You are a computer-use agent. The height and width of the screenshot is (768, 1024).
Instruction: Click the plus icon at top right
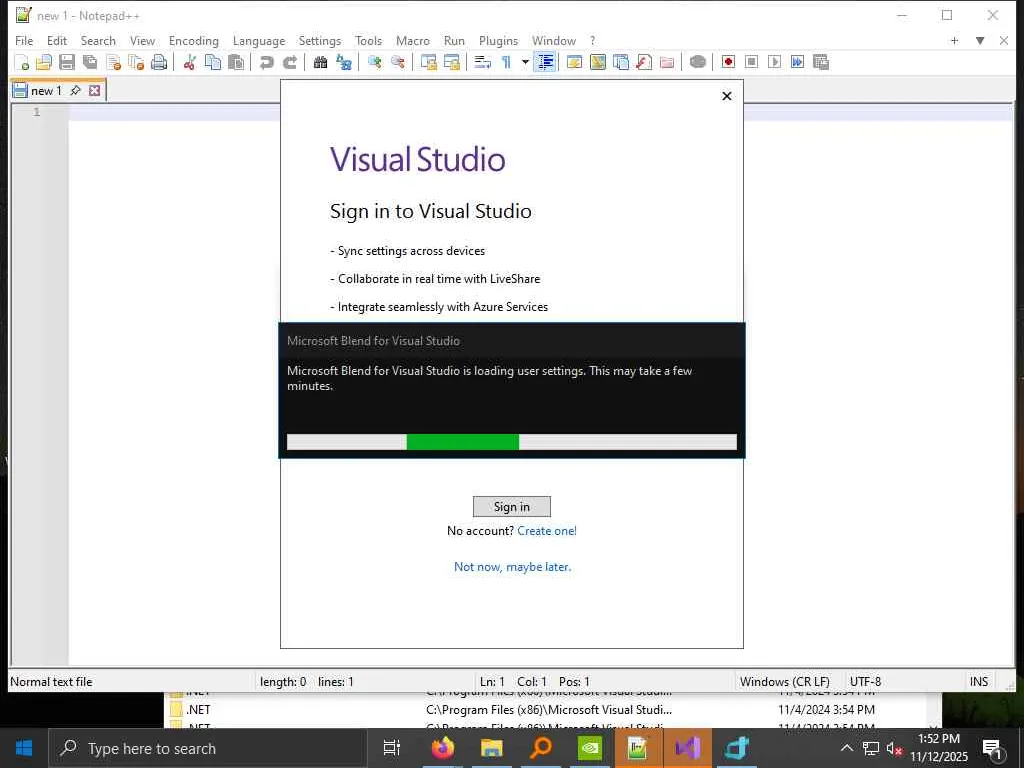click(x=954, y=40)
